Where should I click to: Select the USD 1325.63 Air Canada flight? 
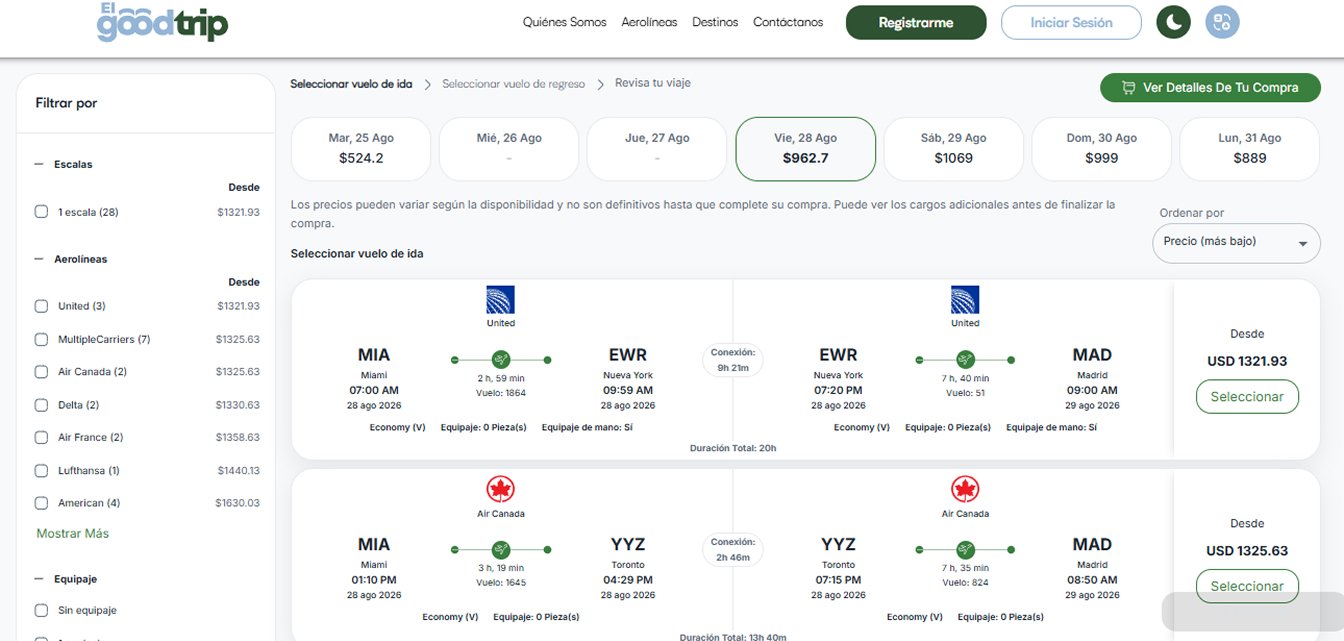coord(1247,586)
